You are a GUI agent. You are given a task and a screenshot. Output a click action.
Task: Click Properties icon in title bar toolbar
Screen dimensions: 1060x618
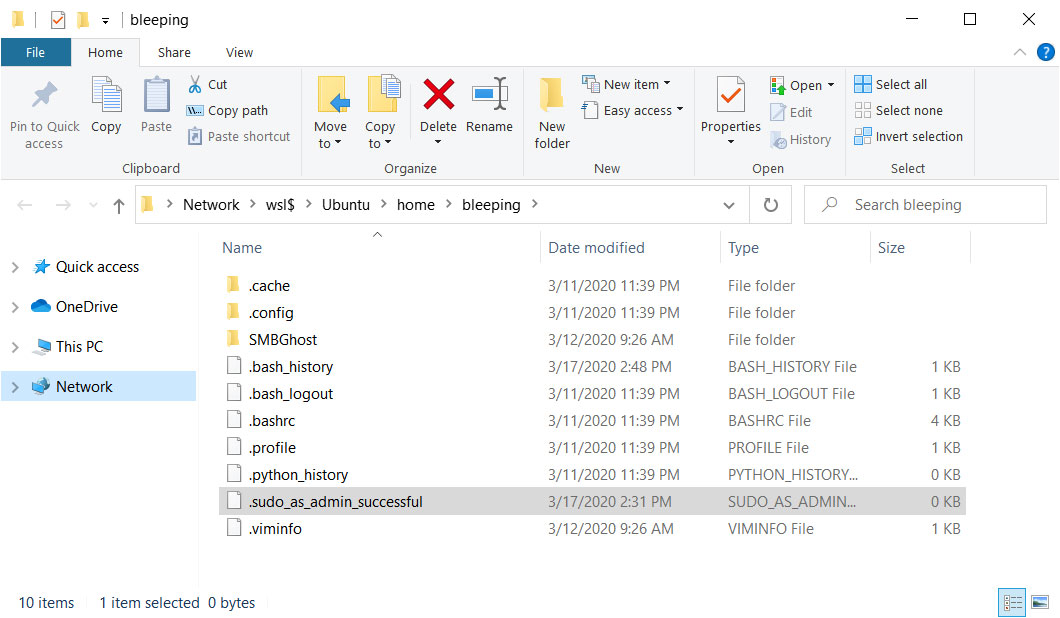click(58, 20)
